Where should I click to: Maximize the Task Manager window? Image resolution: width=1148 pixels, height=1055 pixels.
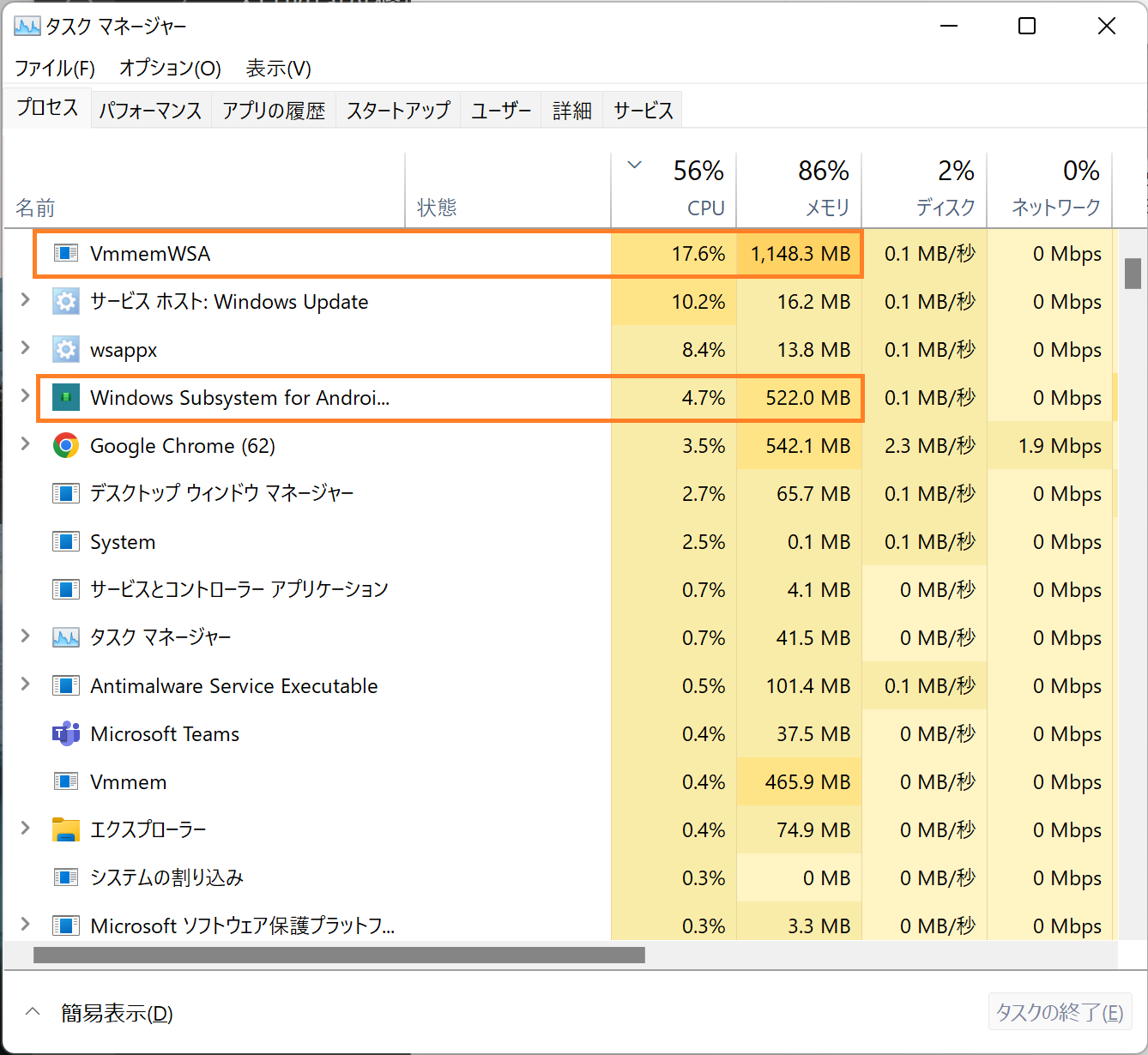[1027, 26]
